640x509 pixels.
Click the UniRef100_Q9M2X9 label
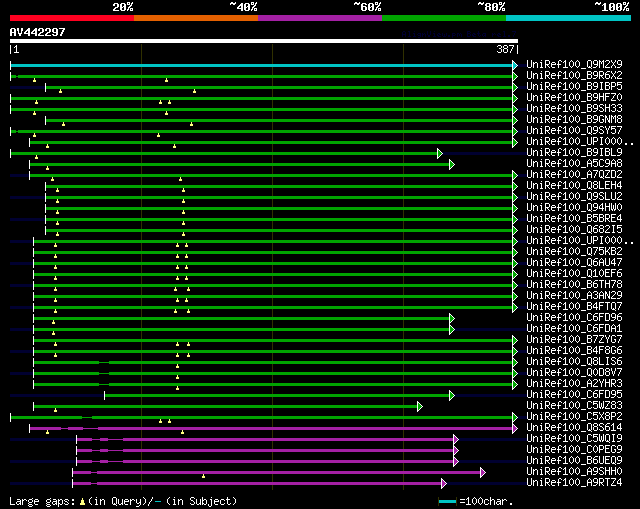pos(574,64)
